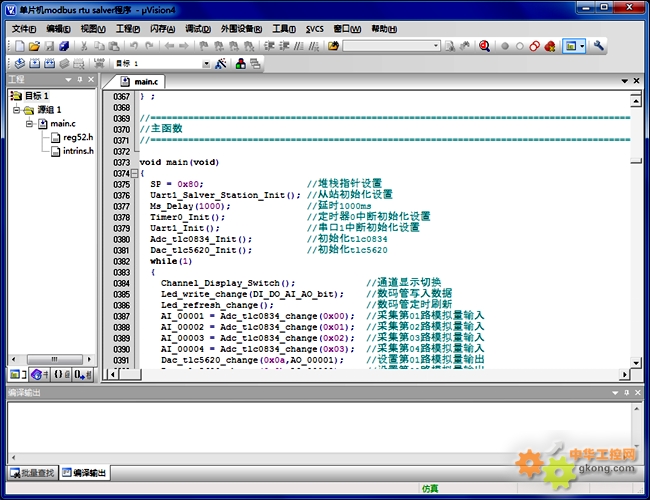
Task: Switch to the Templates tab in project panel
Action: (x=82, y=375)
